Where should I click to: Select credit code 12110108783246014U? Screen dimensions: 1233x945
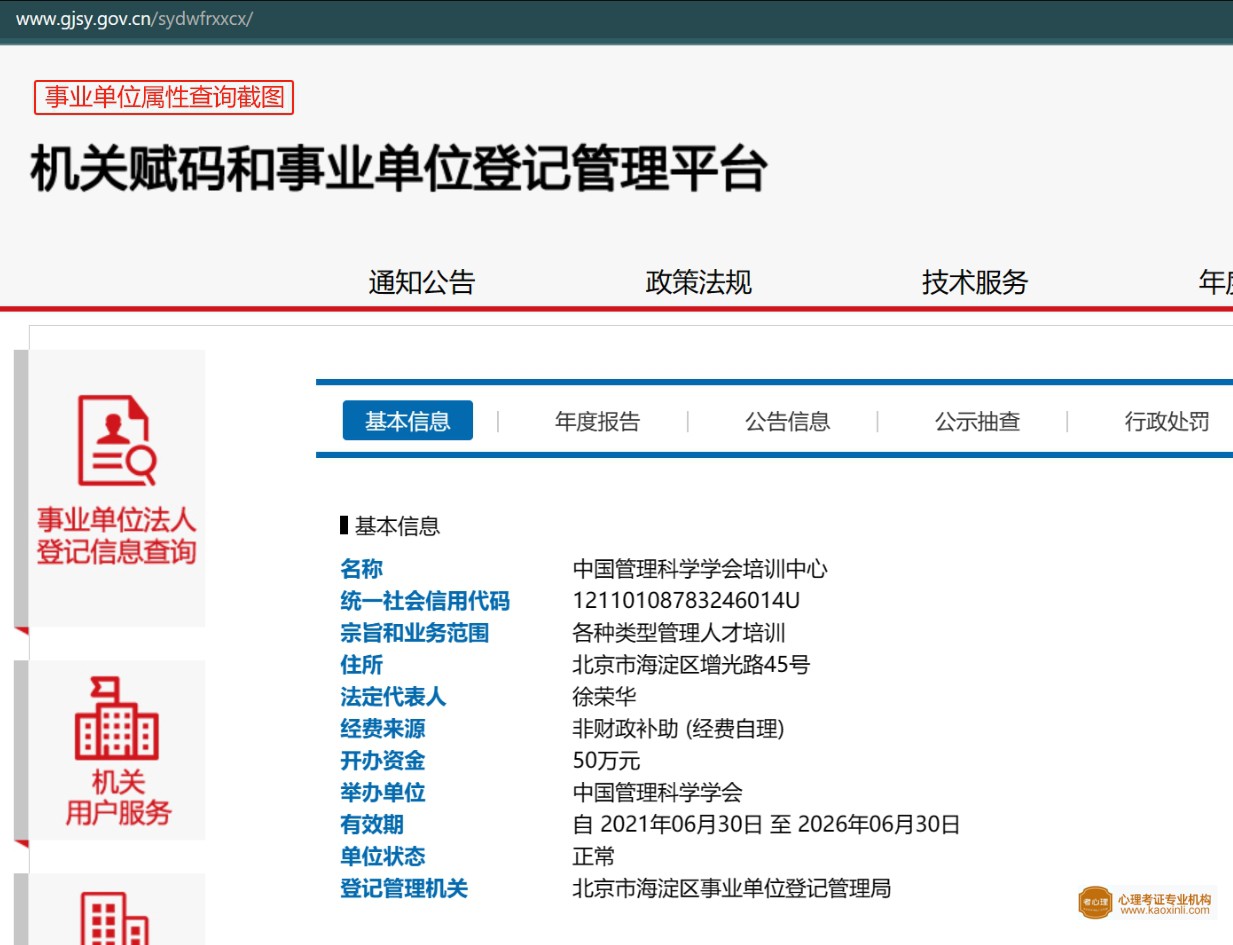pos(686,602)
